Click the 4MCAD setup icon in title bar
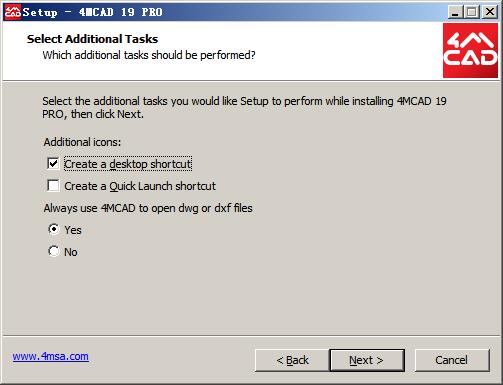 pos(13,12)
